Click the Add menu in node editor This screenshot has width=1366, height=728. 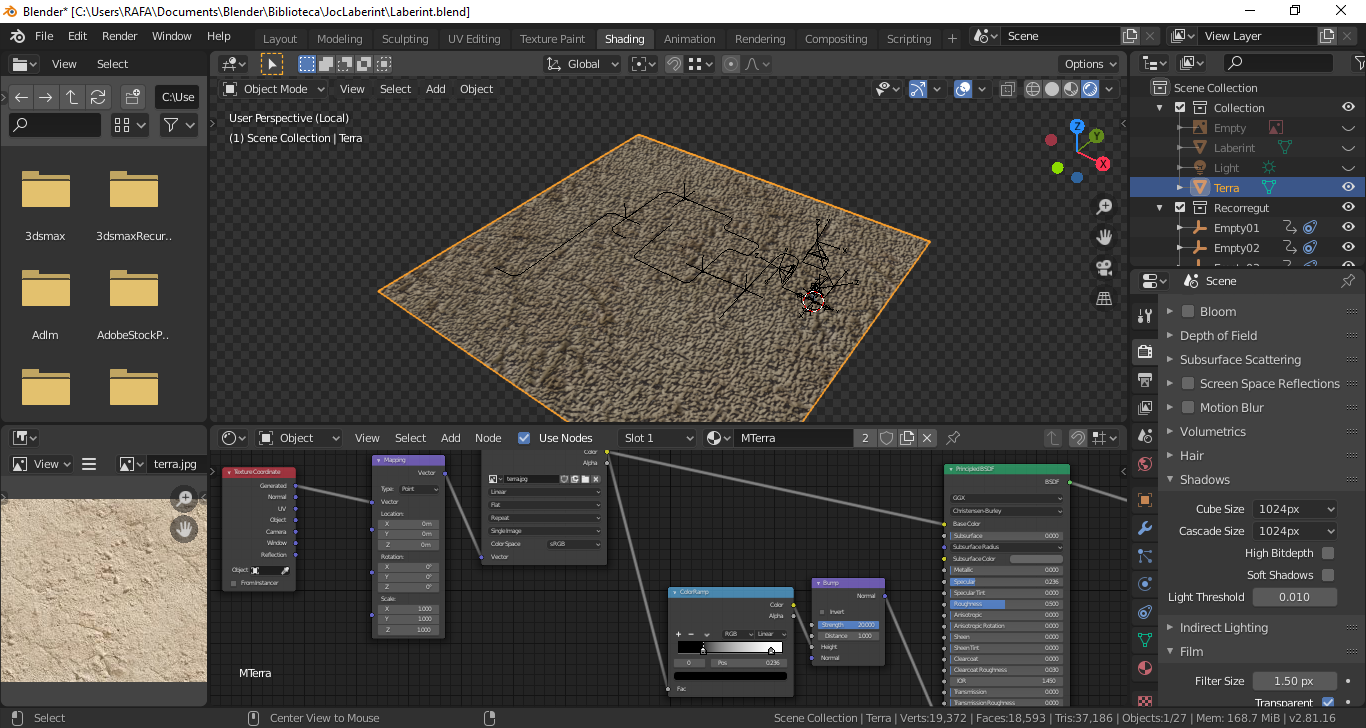451,438
